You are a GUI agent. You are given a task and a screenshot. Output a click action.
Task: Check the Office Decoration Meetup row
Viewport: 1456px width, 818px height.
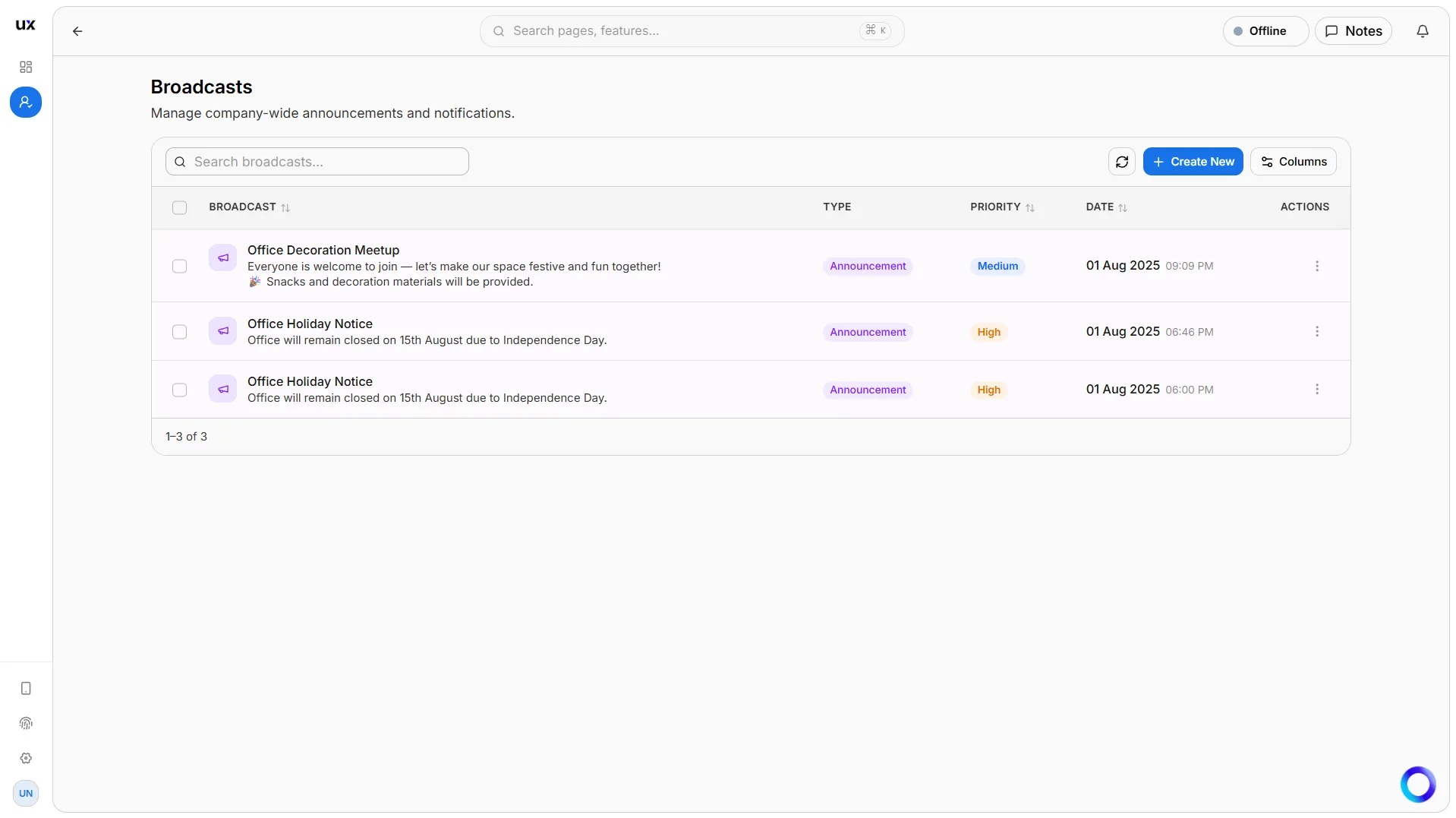click(179, 266)
